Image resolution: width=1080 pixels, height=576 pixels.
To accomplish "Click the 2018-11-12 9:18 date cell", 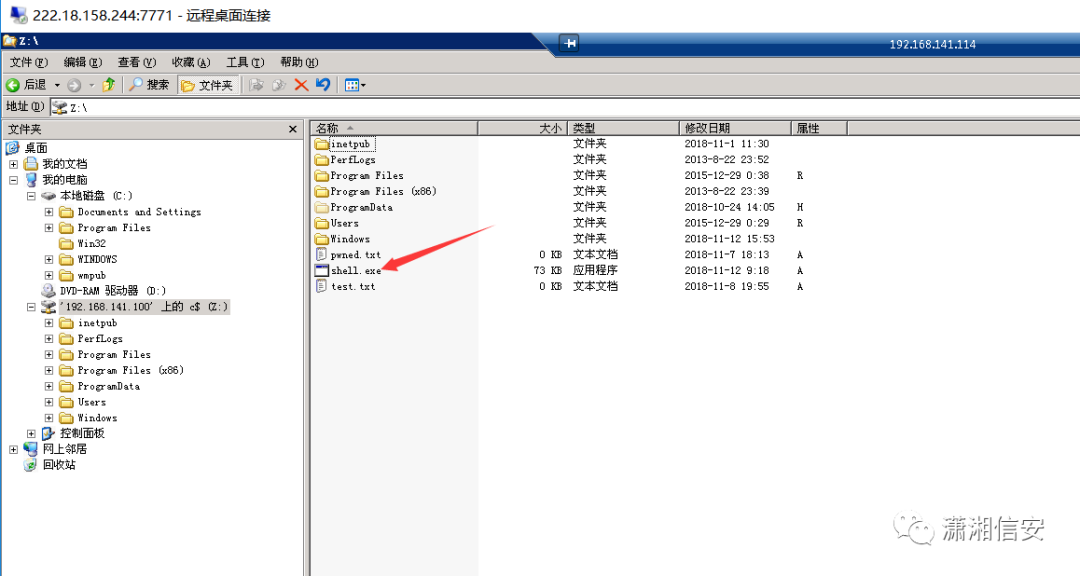I will coord(727,271).
